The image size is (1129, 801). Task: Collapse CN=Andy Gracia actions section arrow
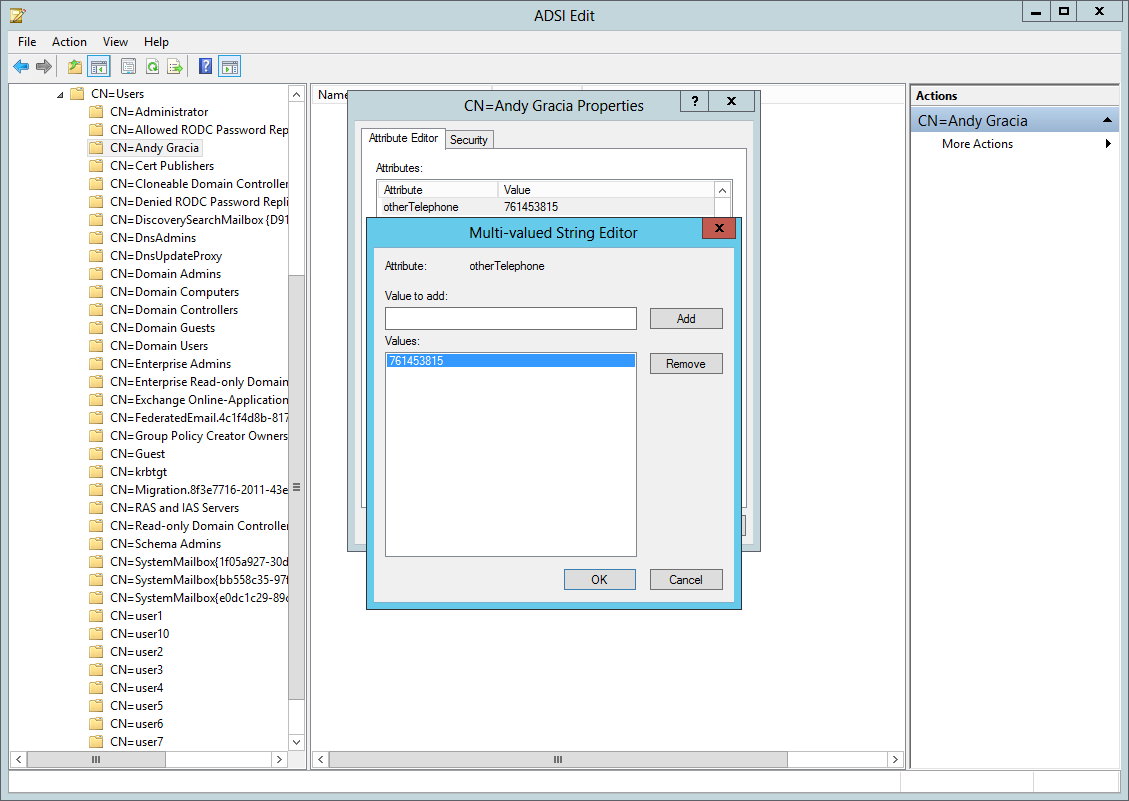1107,120
